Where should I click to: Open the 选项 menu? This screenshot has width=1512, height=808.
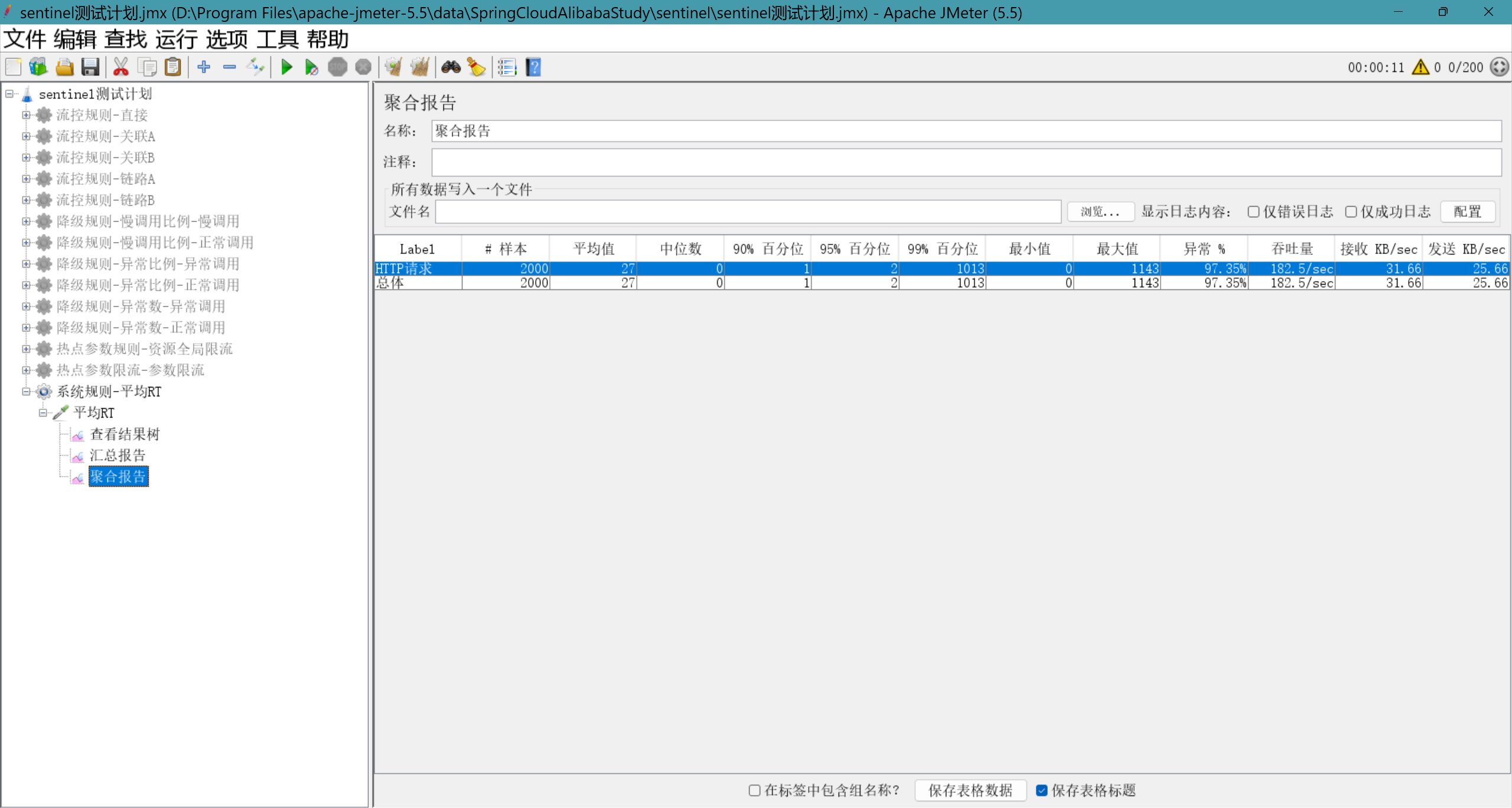coord(227,40)
